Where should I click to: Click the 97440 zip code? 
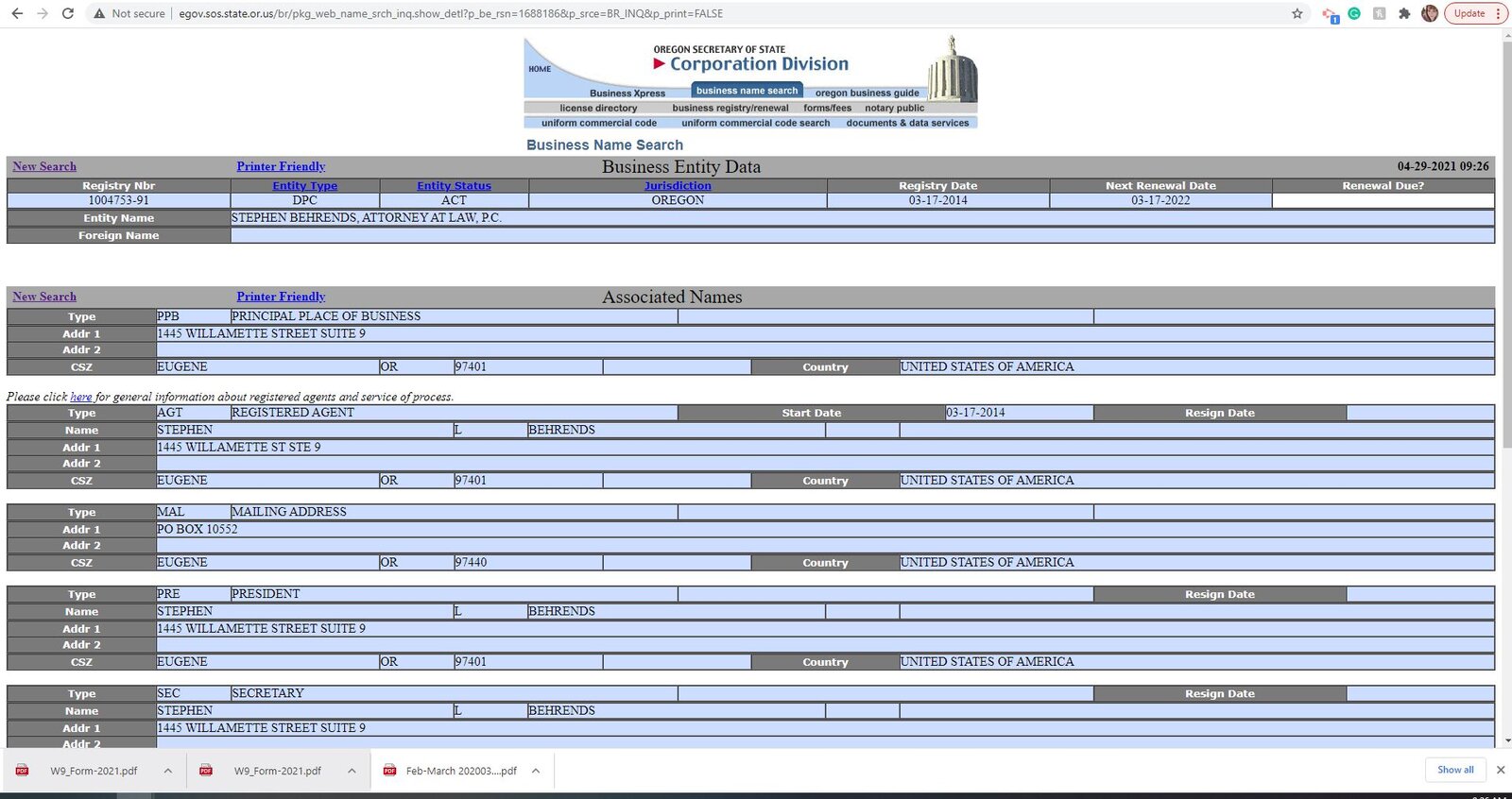click(471, 562)
